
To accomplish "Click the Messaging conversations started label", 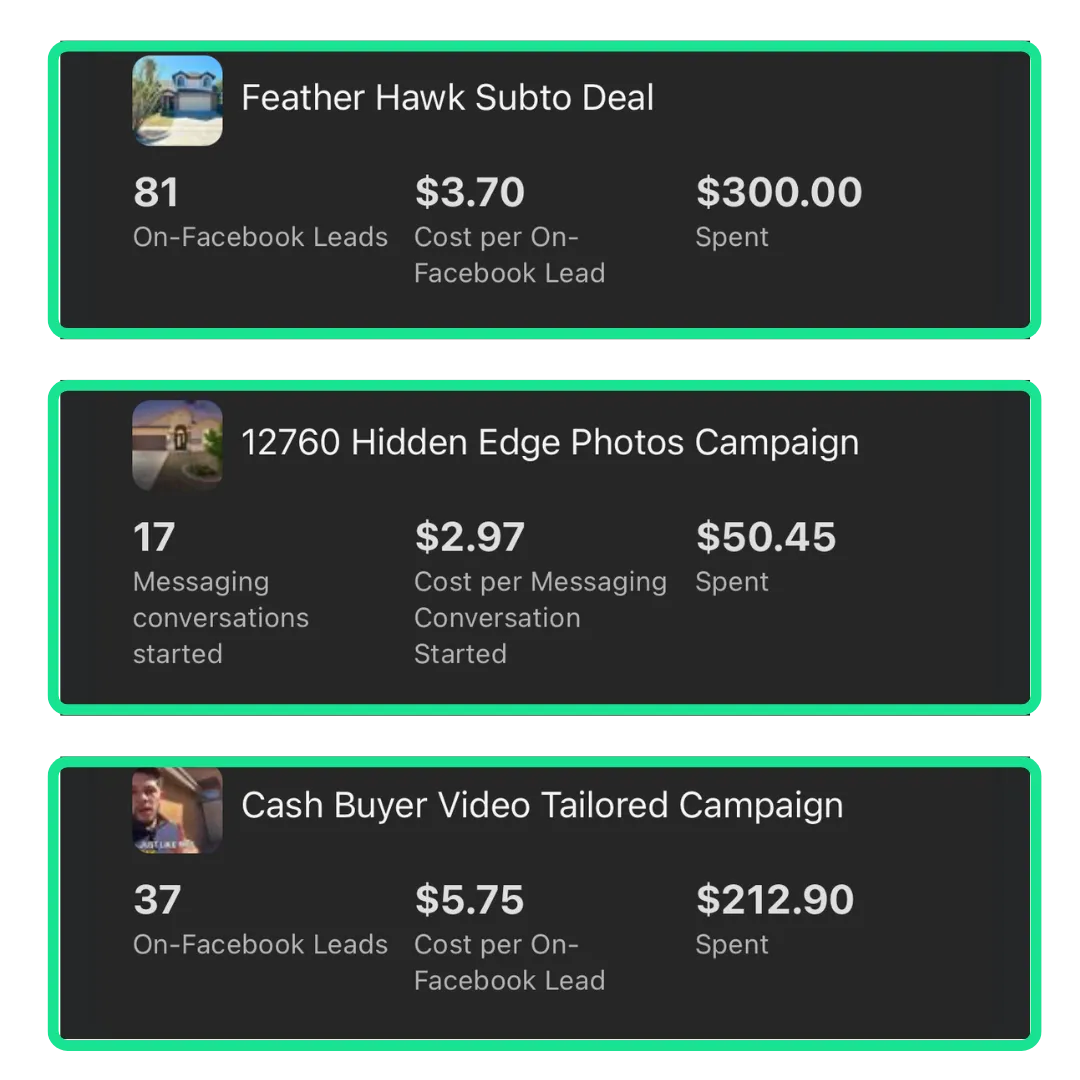I will point(220,618).
